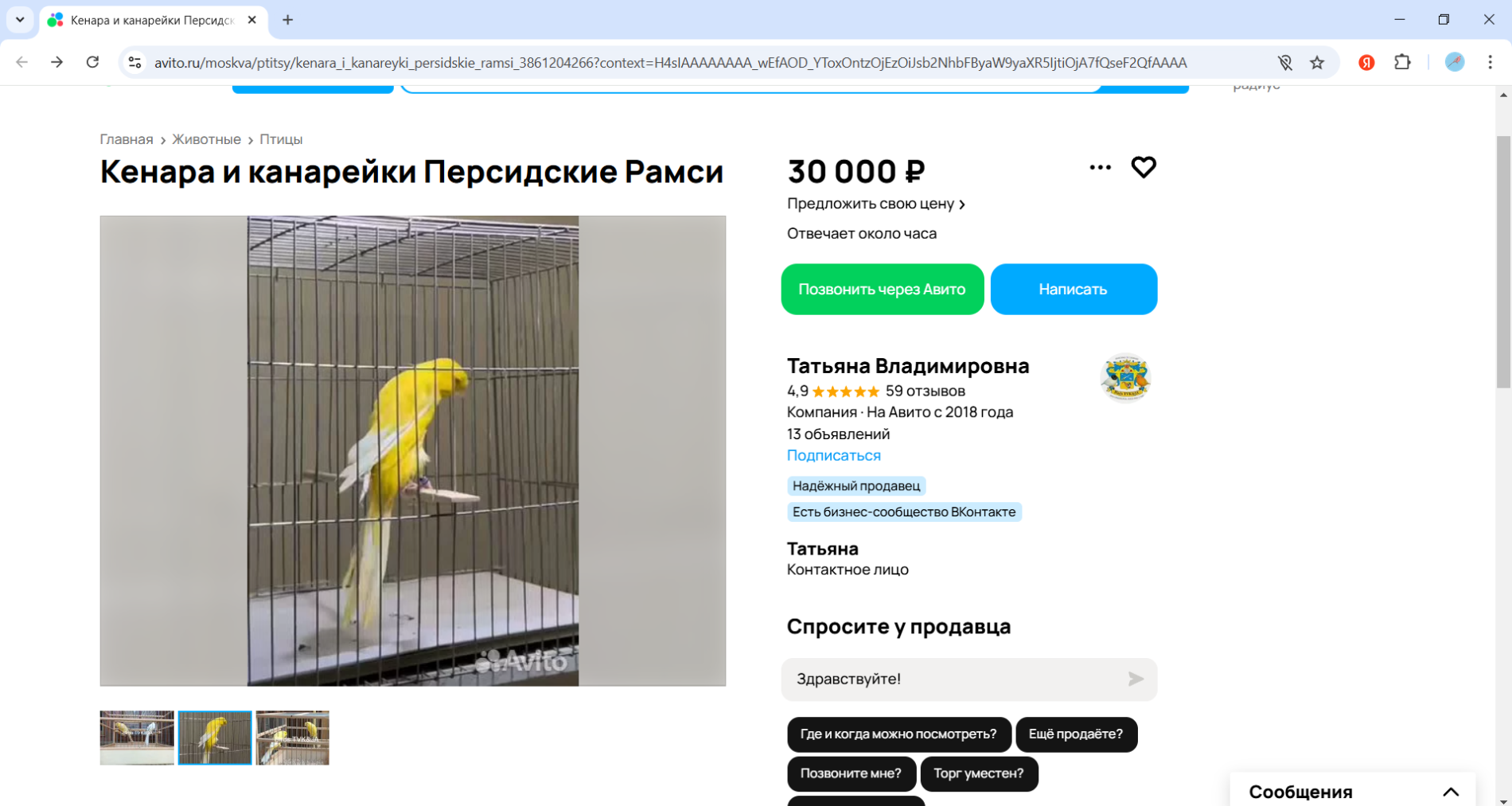Screen dimensions: 1512x806
Task: Expand the Сообщения chat panel
Action: pyautogui.click(x=1451, y=792)
